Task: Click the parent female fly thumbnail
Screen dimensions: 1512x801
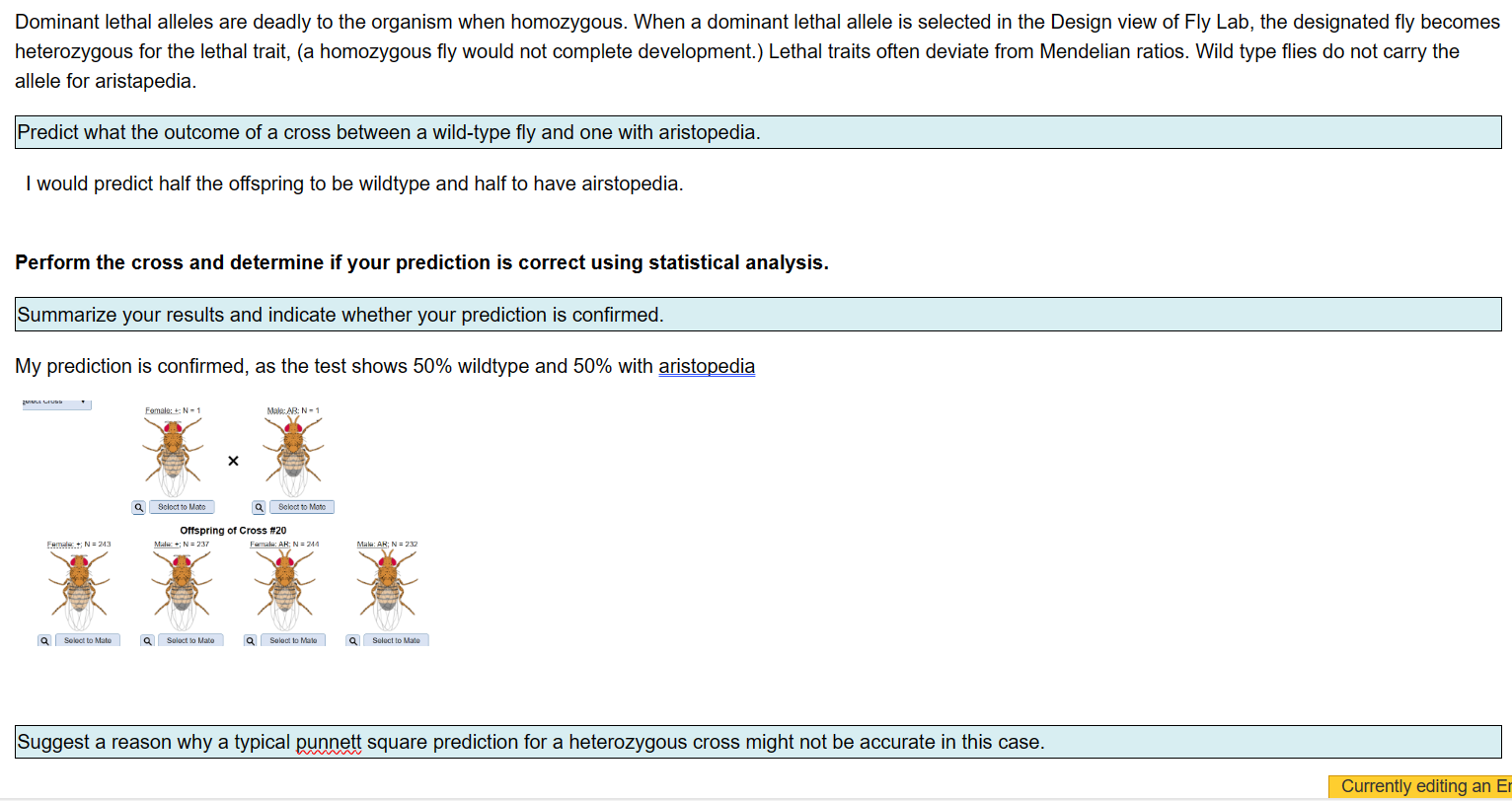Action: click(x=173, y=454)
